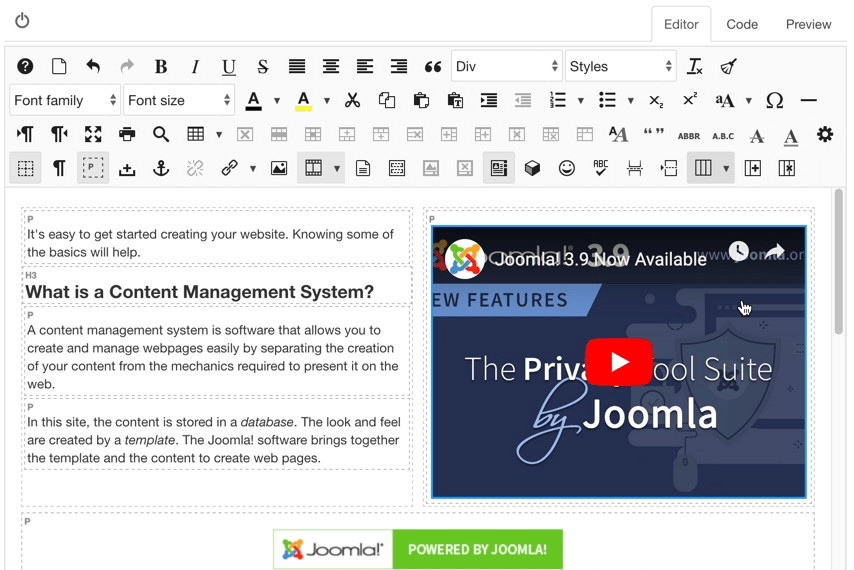The height and width of the screenshot is (570, 854).
Task: Toggle the editor power button
Action: (x=22, y=21)
